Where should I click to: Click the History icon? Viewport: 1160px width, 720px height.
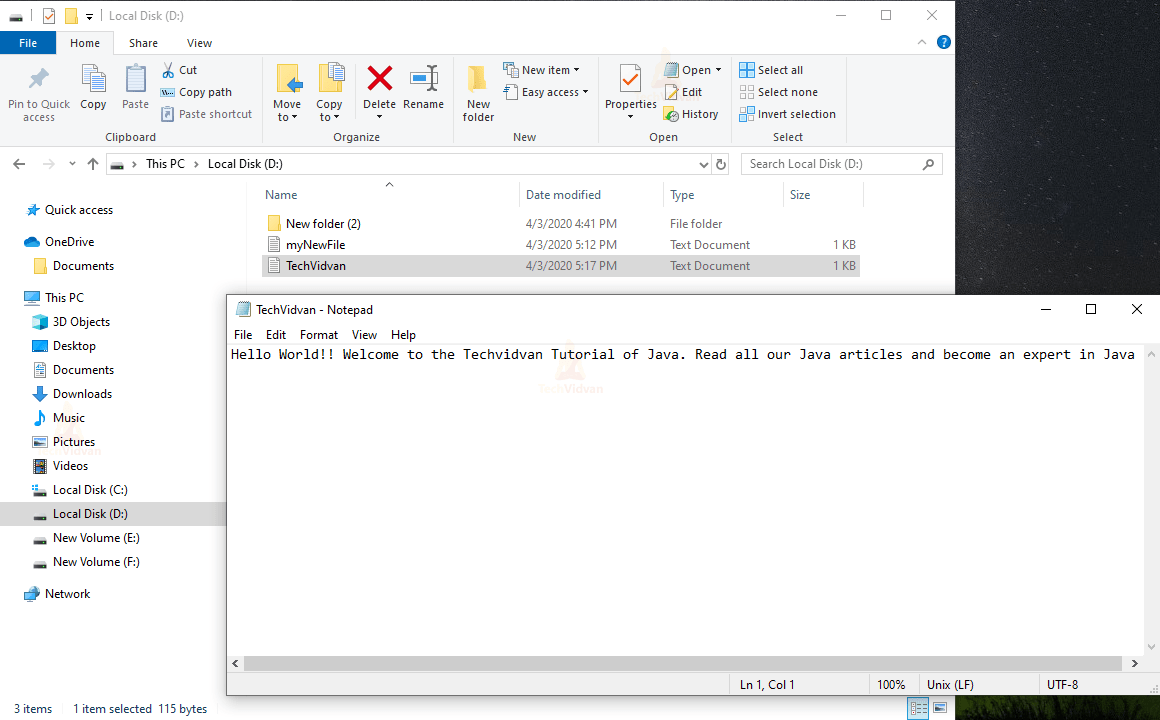click(x=692, y=113)
